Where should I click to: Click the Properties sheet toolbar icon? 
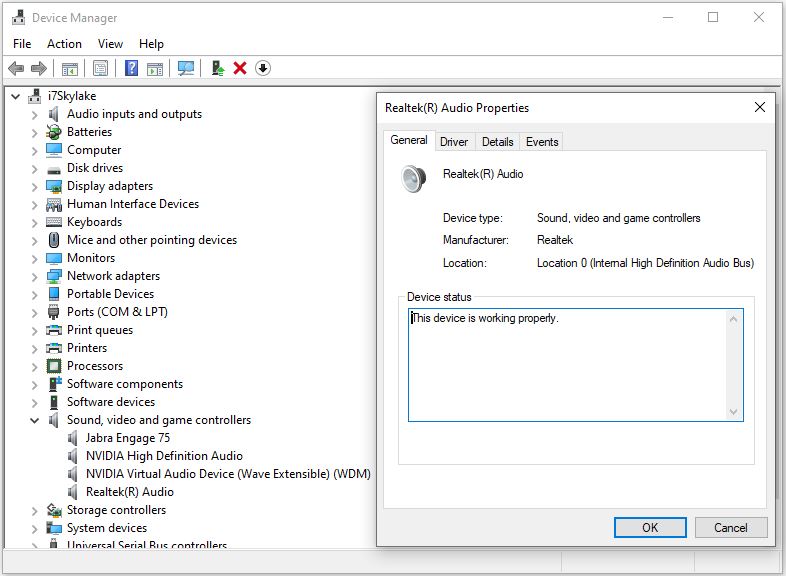coord(100,68)
